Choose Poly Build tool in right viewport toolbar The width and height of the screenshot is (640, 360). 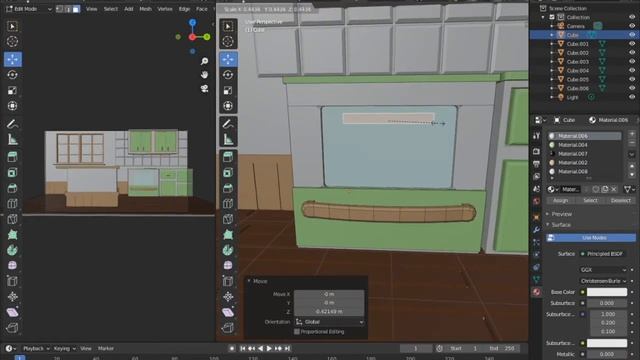(x=228, y=234)
